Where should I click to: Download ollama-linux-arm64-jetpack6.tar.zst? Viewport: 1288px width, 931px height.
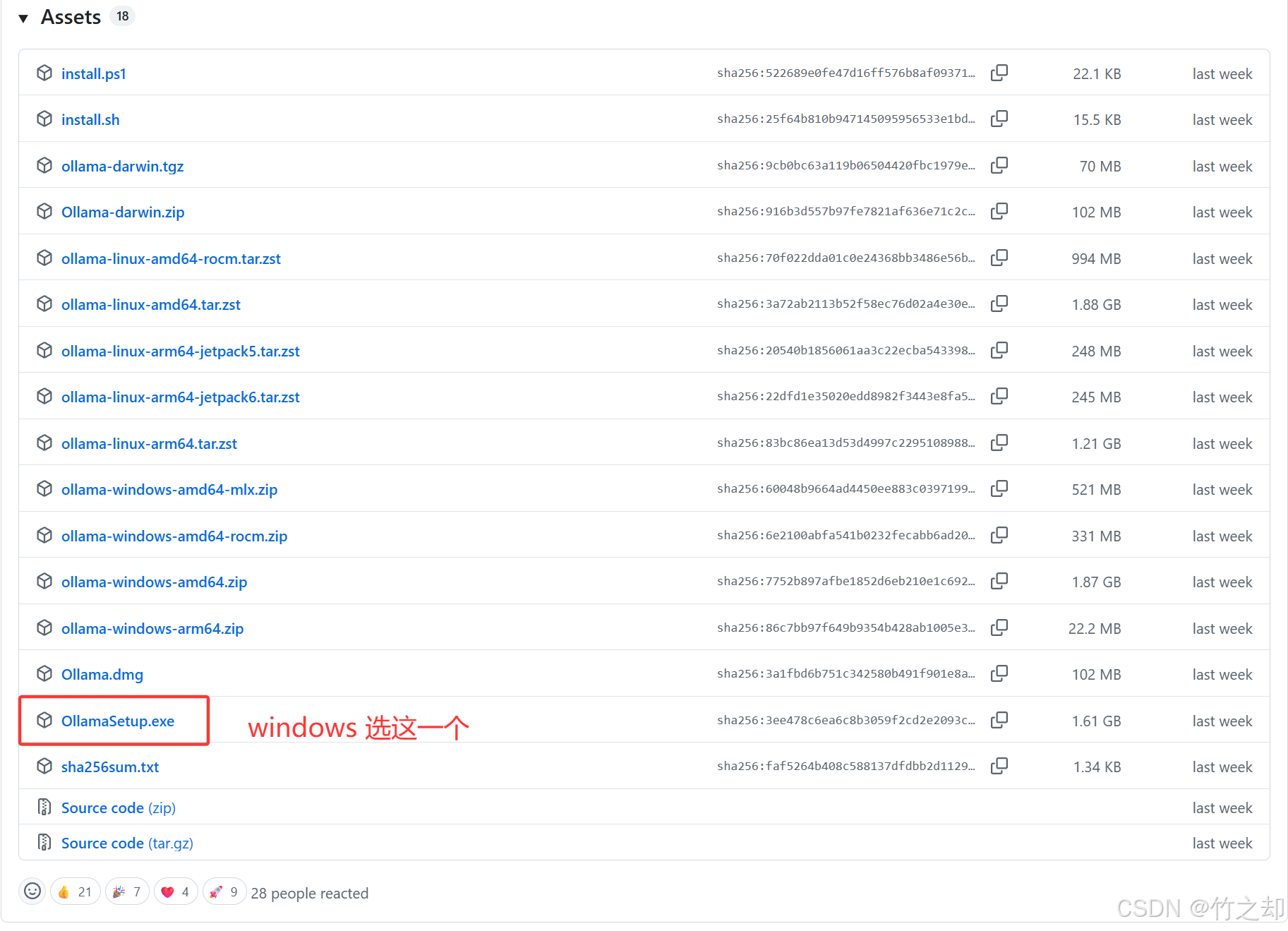tap(181, 397)
